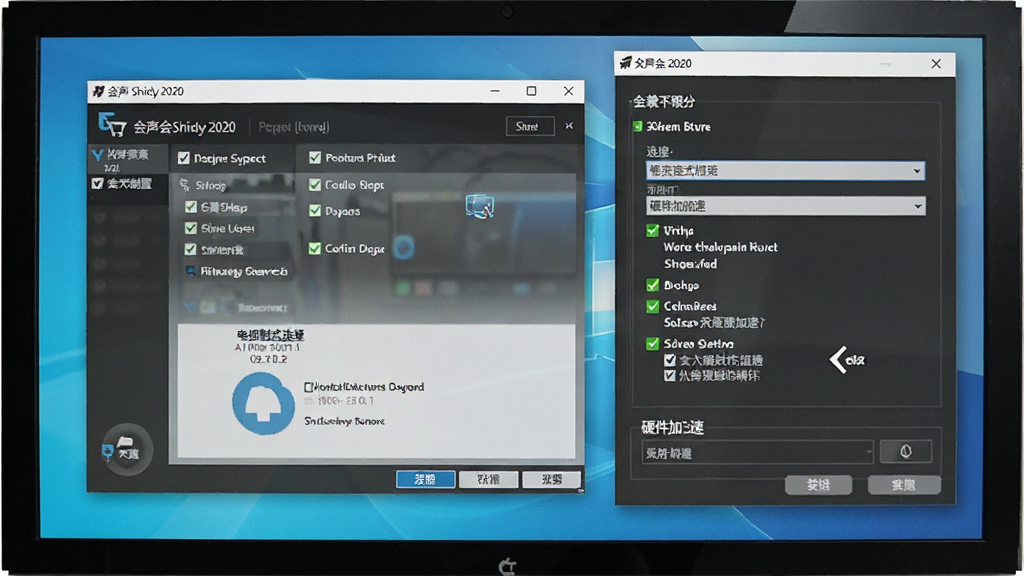The width and height of the screenshot is (1024, 576).
Task: Open the first highlighted dropdown in right dialog
Action: [x=785, y=170]
